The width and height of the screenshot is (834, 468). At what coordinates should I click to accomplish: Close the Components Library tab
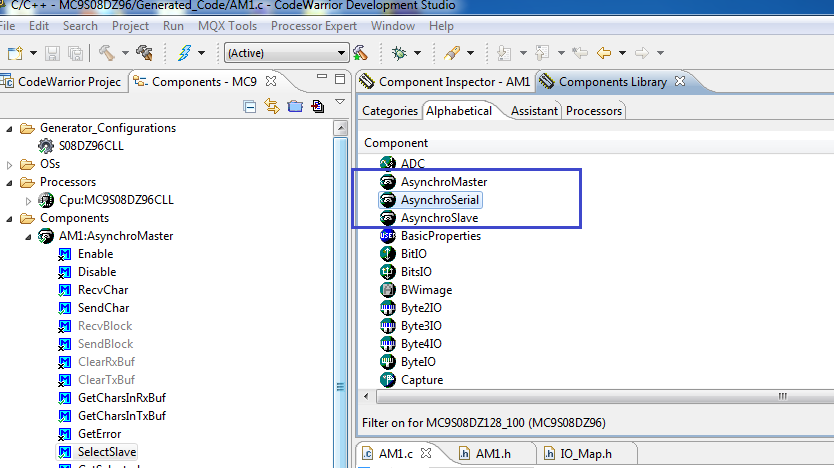(x=680, y=81)
